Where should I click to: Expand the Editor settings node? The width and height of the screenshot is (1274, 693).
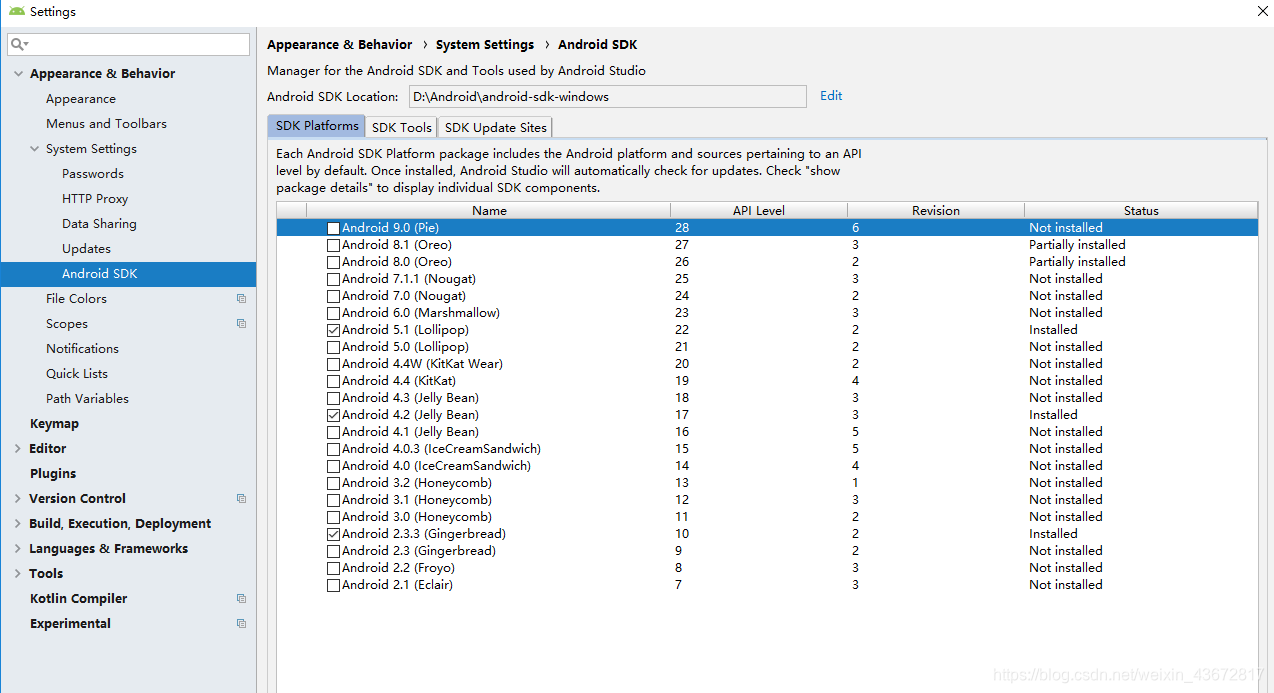point(18,449)
